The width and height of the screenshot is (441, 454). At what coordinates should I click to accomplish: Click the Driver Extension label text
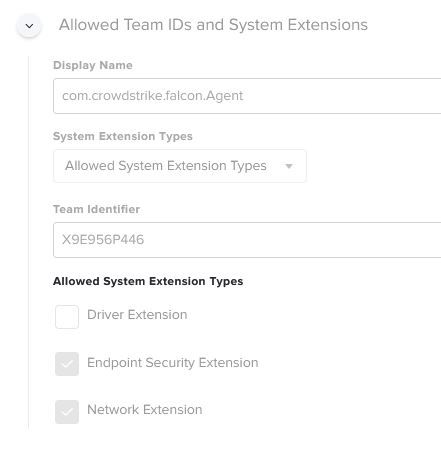[x=137, y=315]
